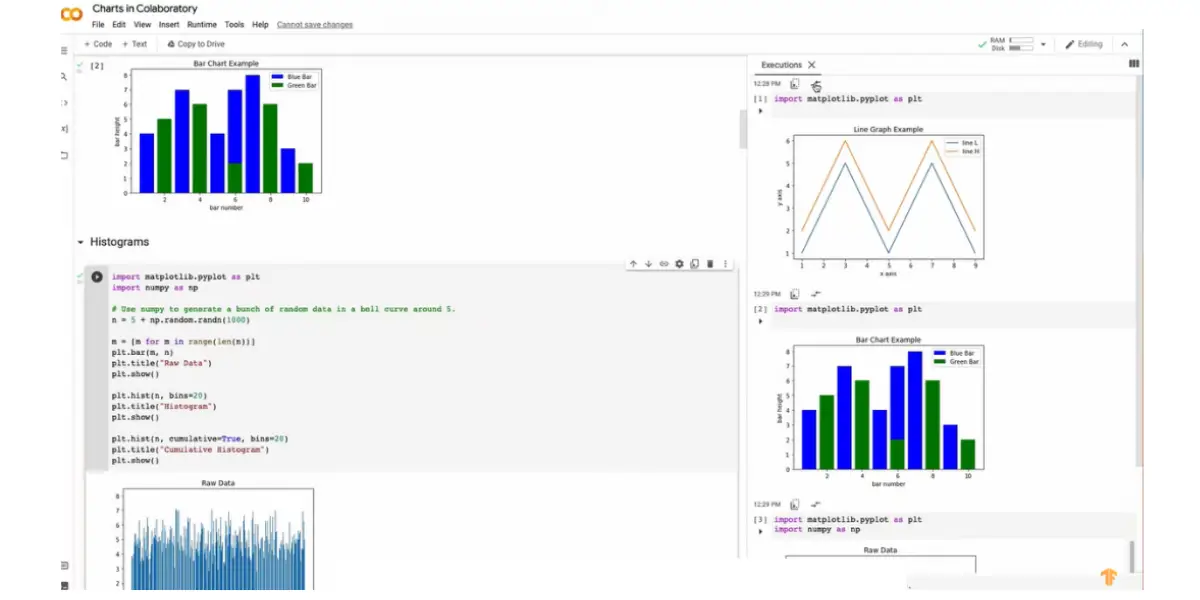Open the Runtime menu
This screenshot has height=600, width=1200.
(x=203, y=24)
